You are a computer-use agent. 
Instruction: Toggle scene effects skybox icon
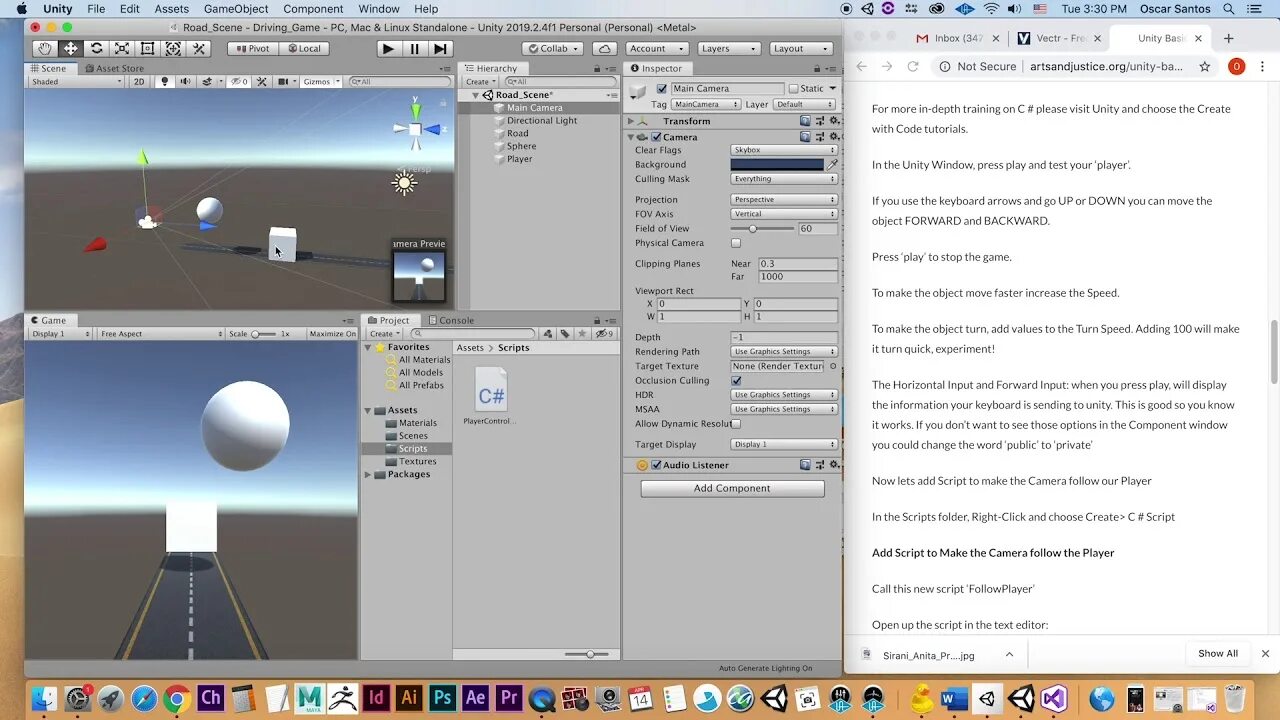(208, 82)
